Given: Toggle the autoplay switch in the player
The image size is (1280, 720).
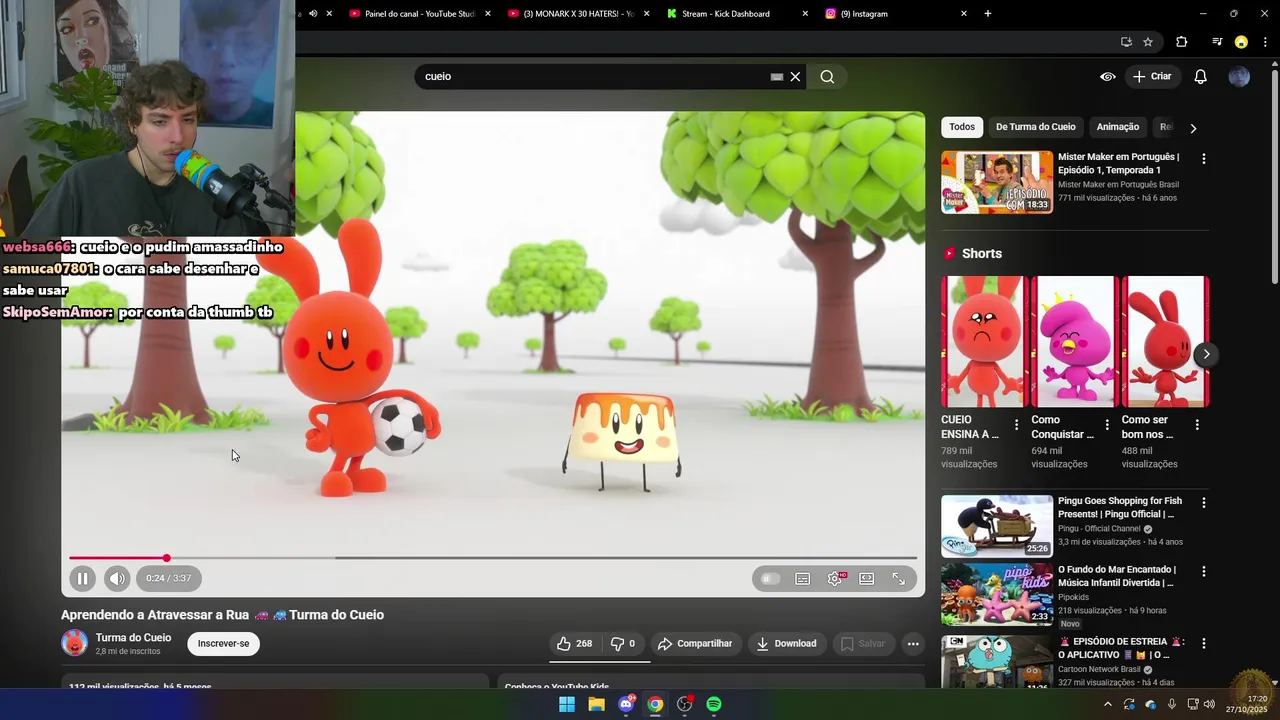Looking at the screenshot, I should click(770, 578).
